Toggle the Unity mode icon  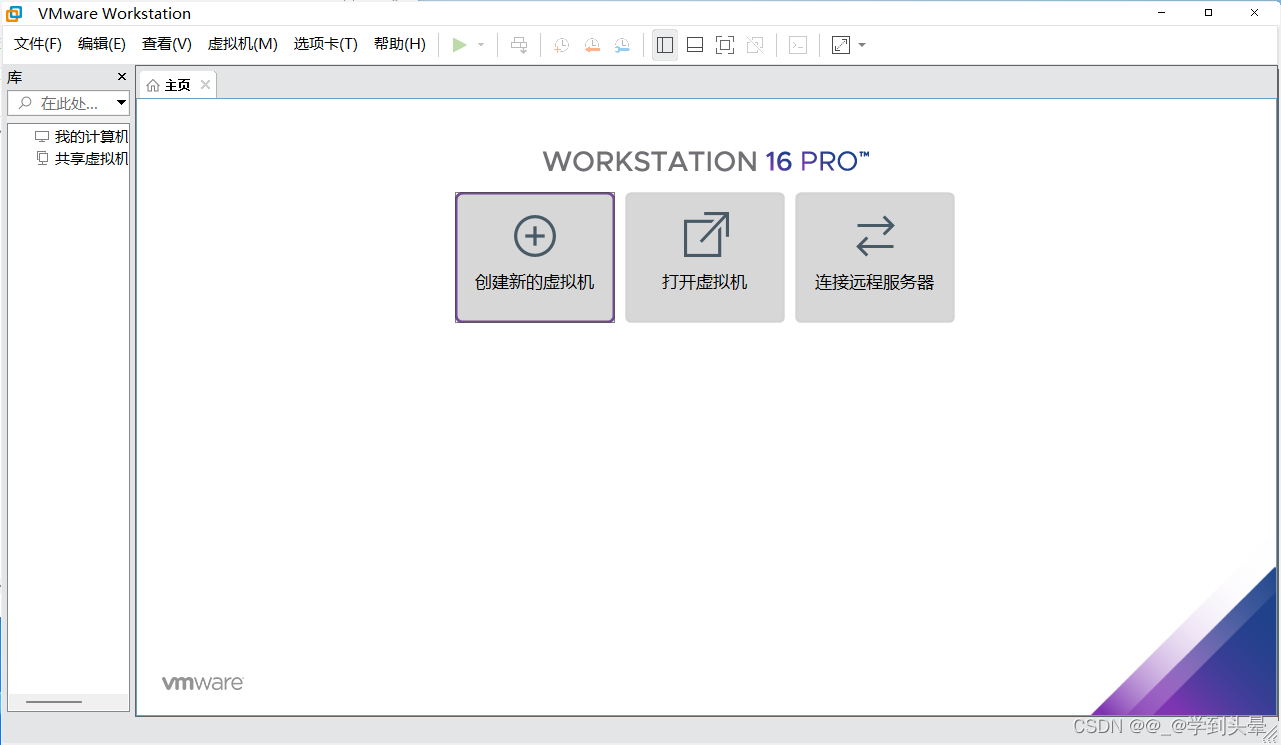click(x=755, y=45)
